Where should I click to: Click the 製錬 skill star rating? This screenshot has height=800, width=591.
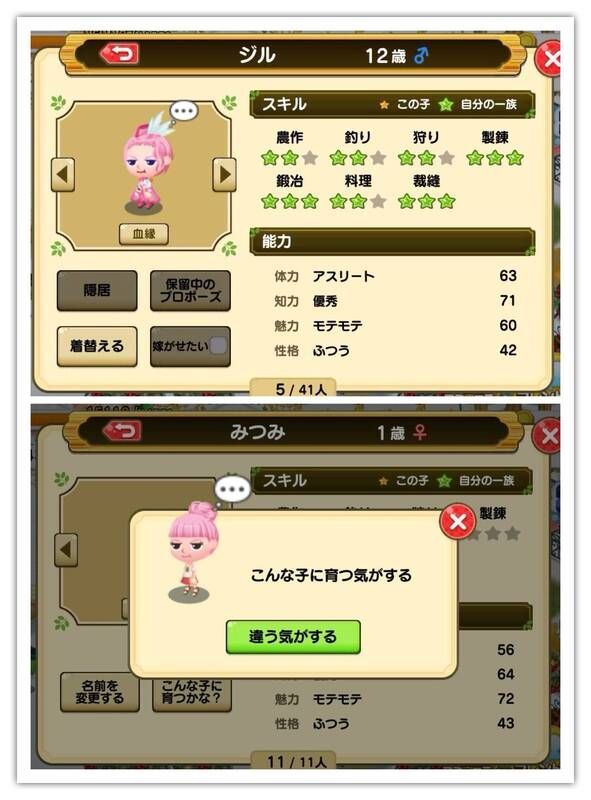495,158
